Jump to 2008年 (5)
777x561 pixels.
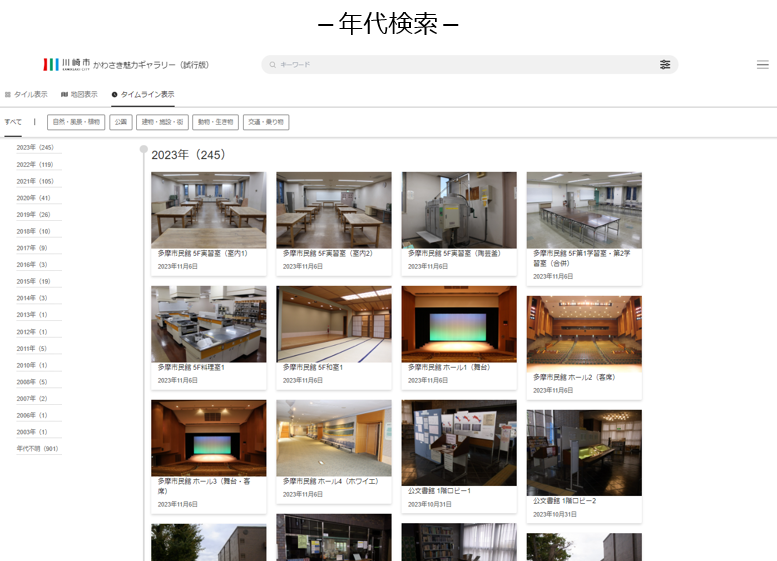pos(32,382)
